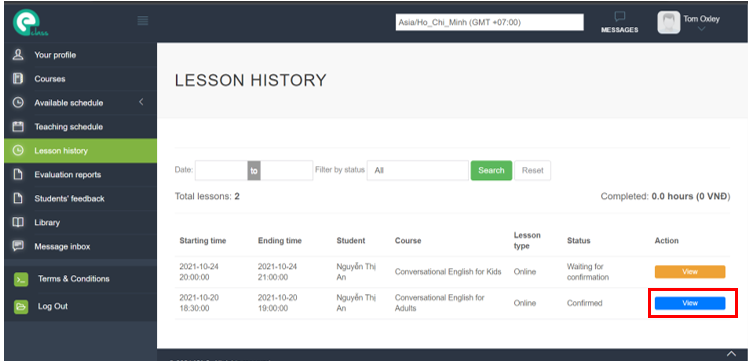
Task: Click the Action column header
Action: click(666, 241)
